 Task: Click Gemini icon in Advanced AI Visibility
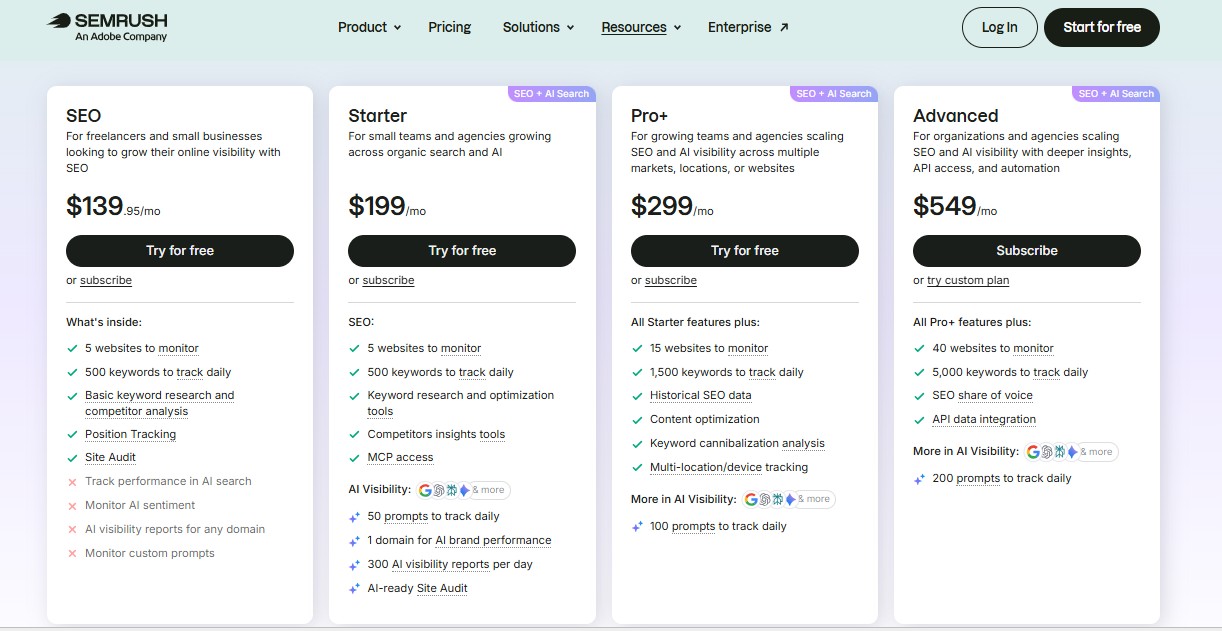(x=1072, y=452)
